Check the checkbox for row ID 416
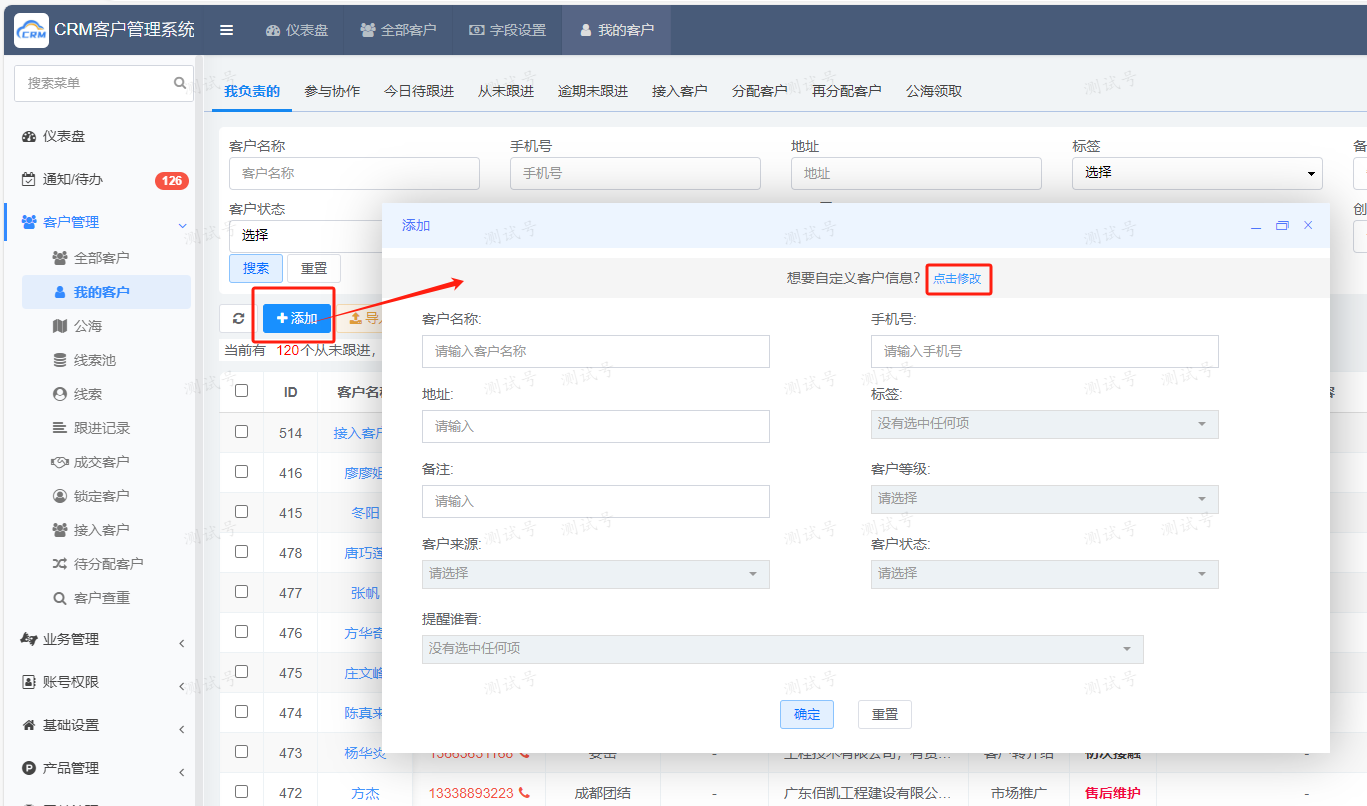Screen dimensions: 1367x806 (241, 472)
